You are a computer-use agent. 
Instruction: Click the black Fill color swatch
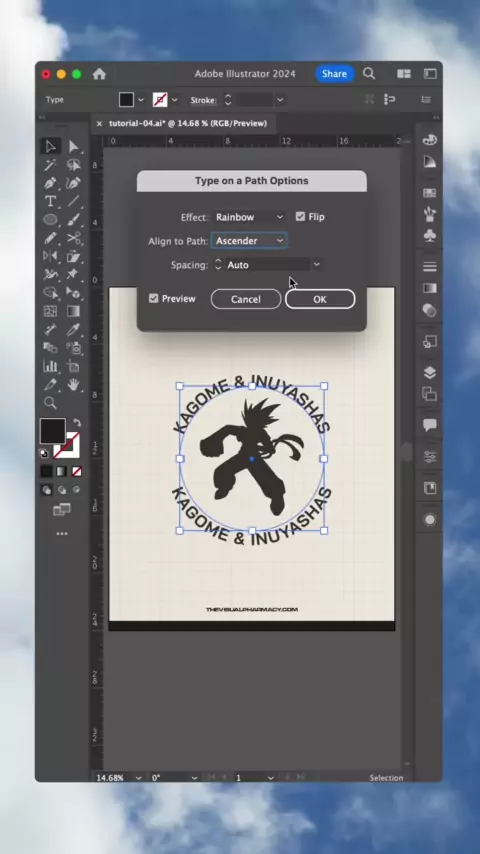(x=53, y=431)
